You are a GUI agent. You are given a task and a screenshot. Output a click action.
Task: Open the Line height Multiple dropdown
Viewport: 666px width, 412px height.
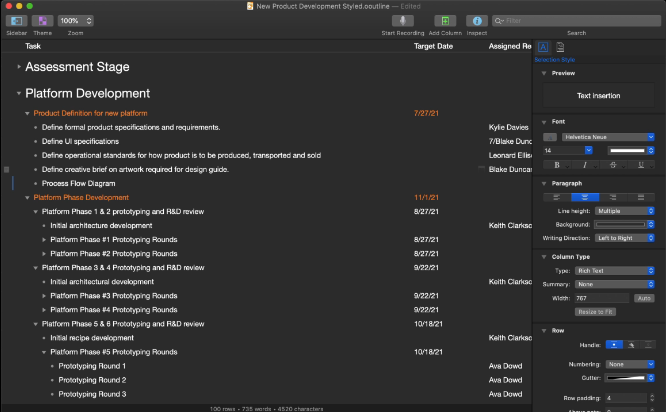(624, 211)
